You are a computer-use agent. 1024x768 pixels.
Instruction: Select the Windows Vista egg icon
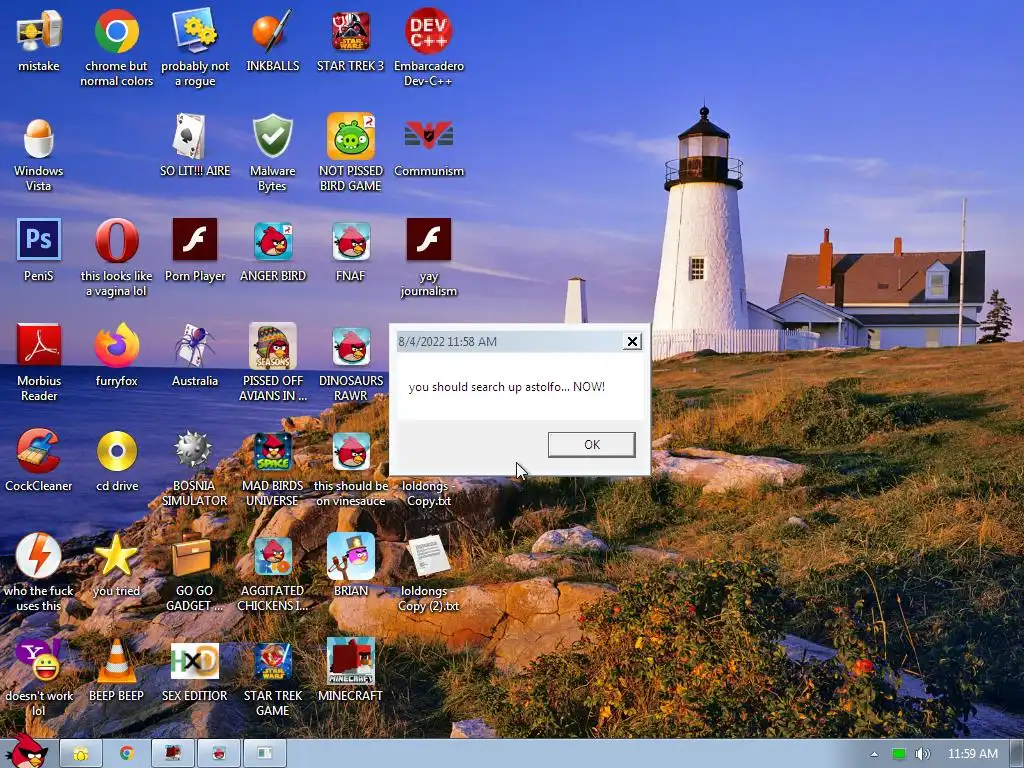click(39, 136)
